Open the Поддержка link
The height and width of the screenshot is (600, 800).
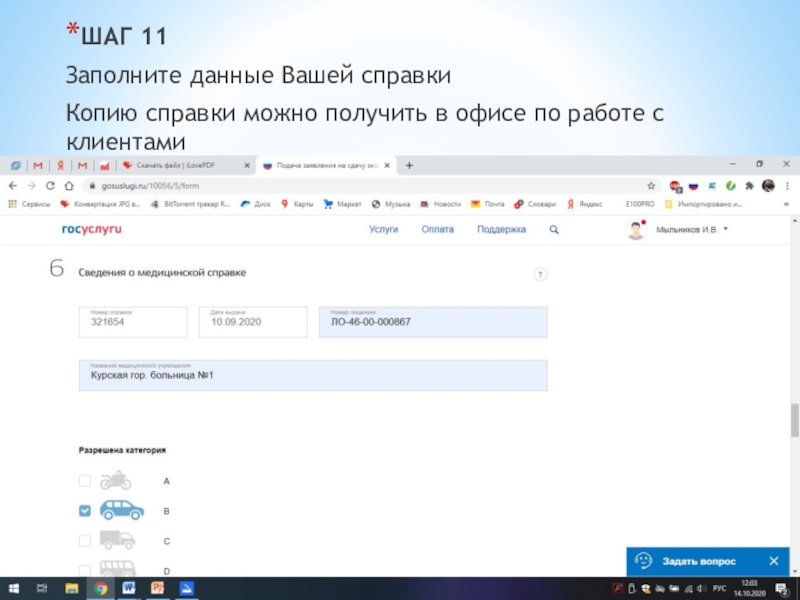point(501,229)
